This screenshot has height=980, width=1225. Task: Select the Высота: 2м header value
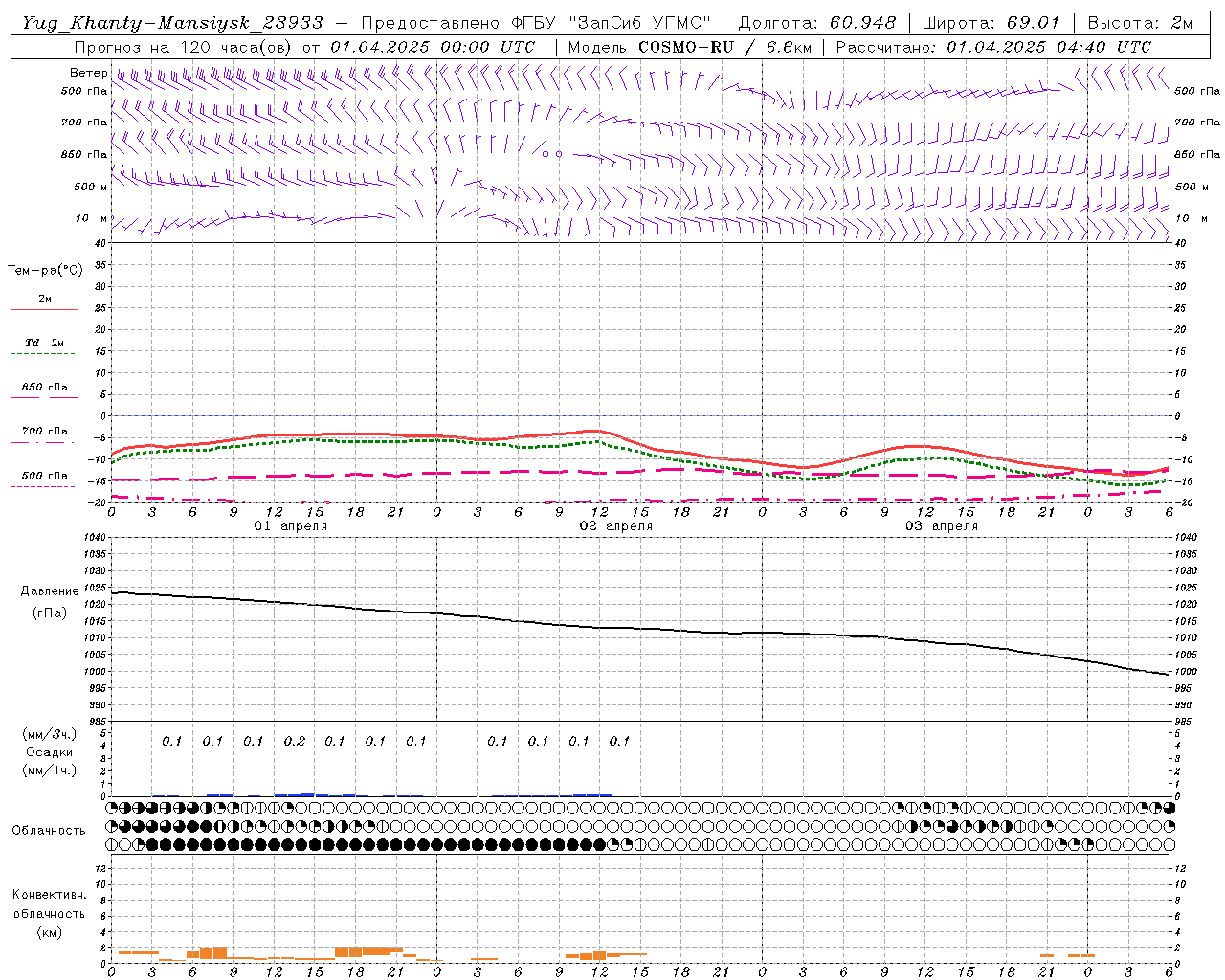pyautogui.click(x=1140, y=23)
